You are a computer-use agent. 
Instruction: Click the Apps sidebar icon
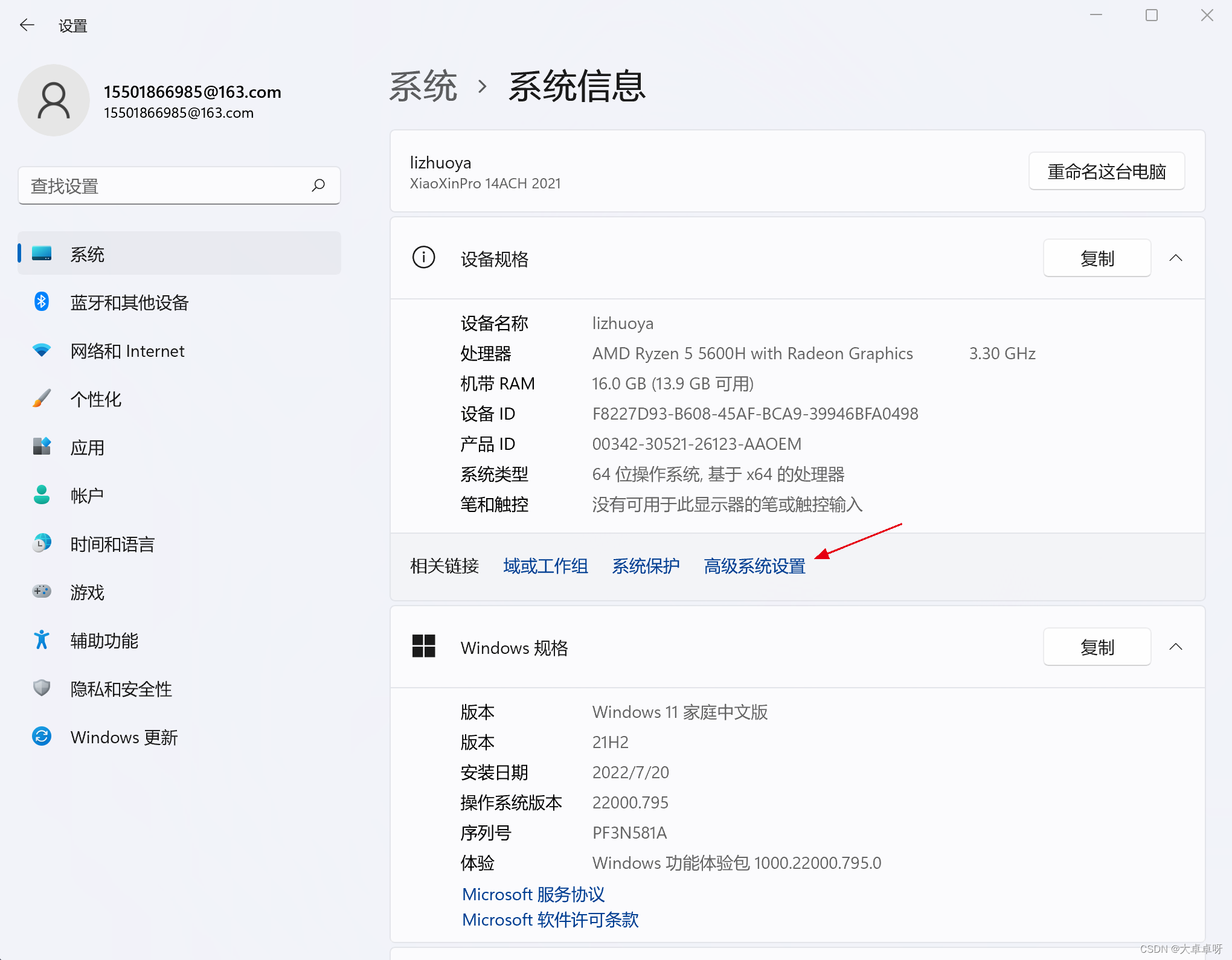pos(41,447)
